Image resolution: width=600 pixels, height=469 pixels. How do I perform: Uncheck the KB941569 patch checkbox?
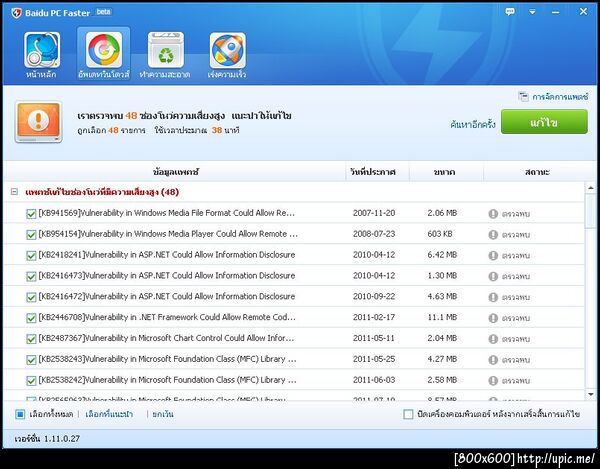coord(31,214)
